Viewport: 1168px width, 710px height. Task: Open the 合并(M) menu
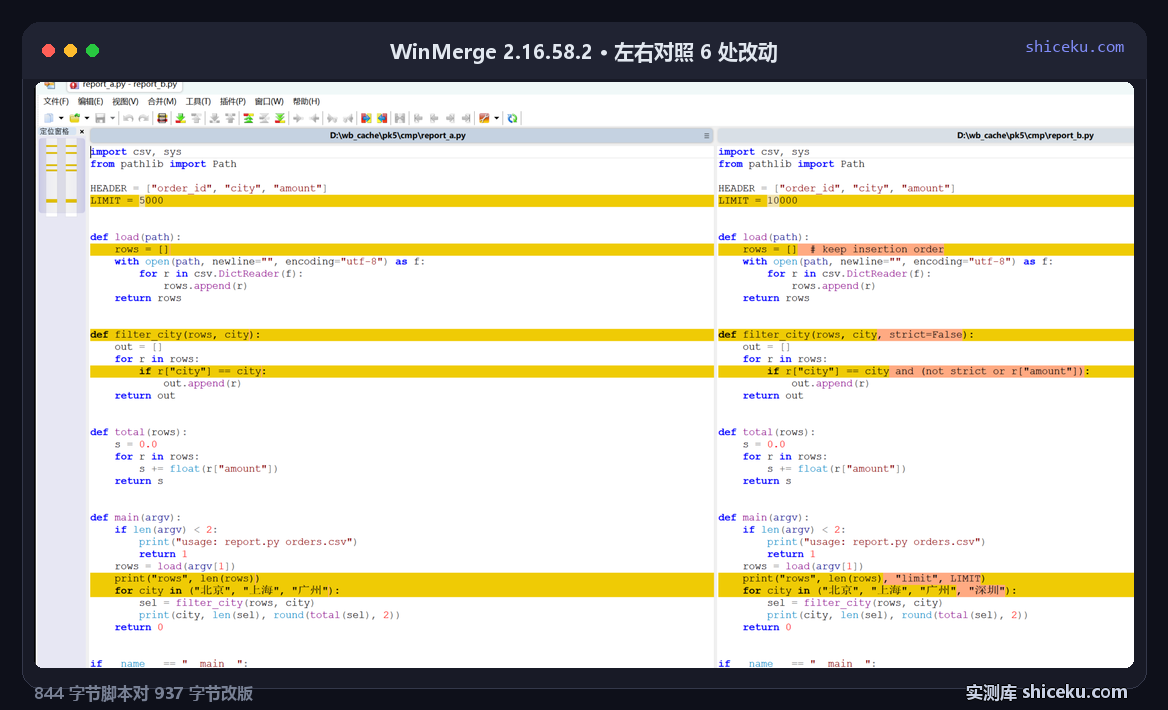tap(162, 101)
